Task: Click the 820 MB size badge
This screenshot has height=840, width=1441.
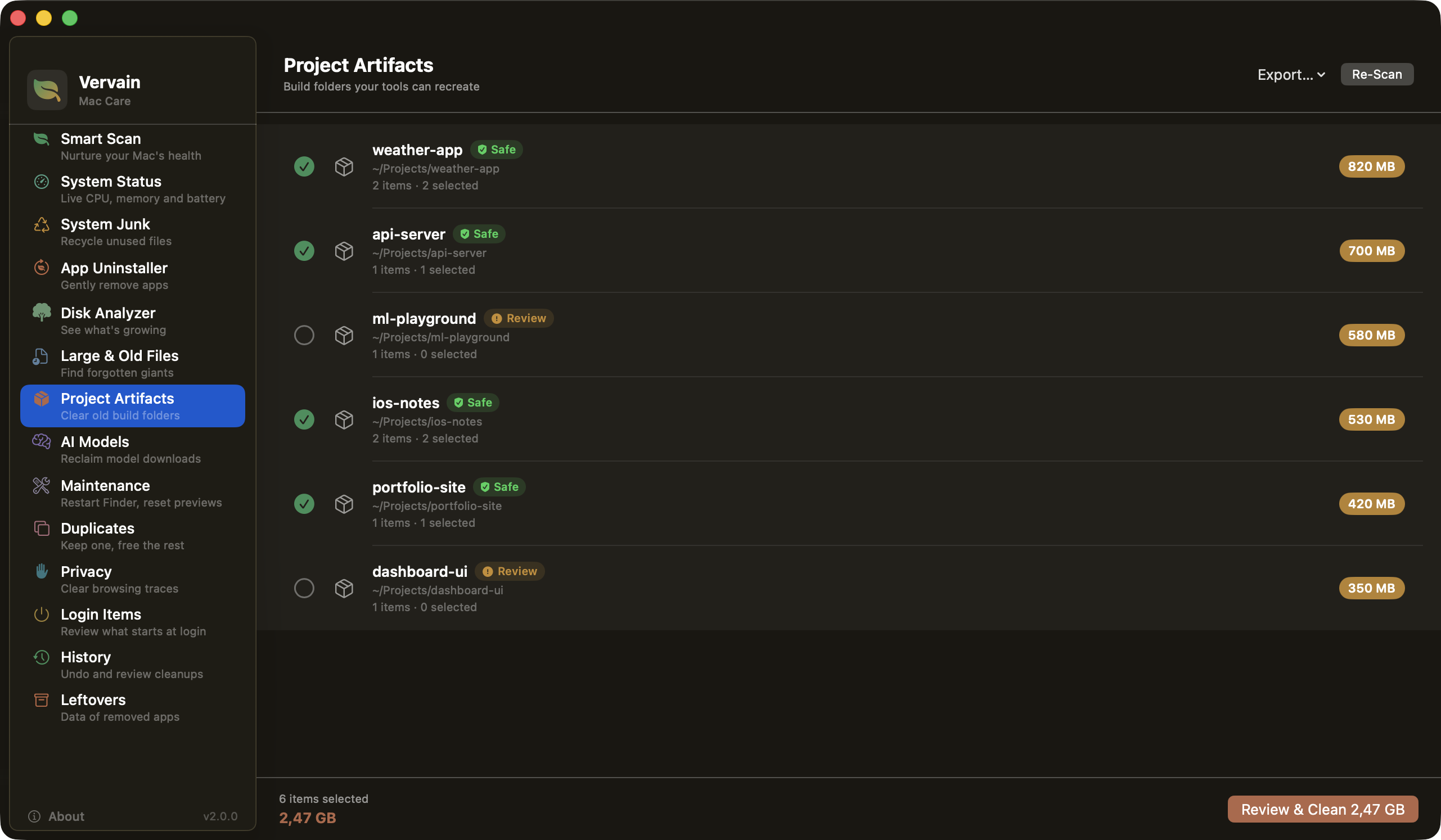Action: (x=1371, y=167)
